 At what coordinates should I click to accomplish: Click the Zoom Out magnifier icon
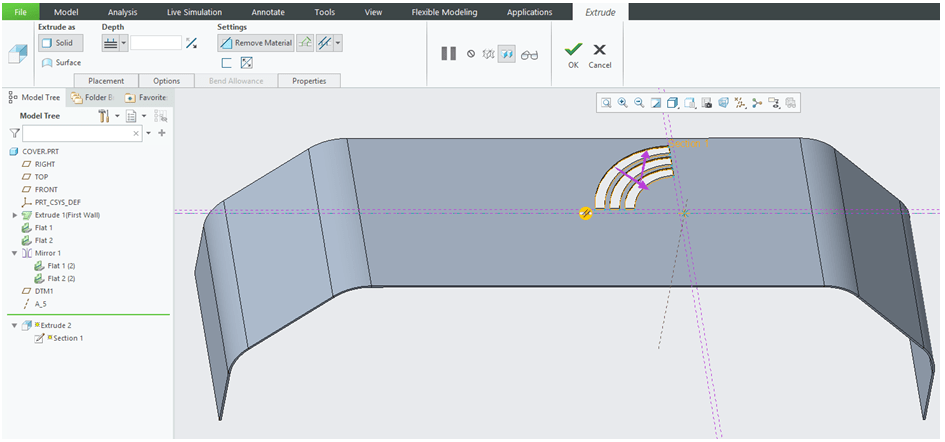[x=639, y=102]
